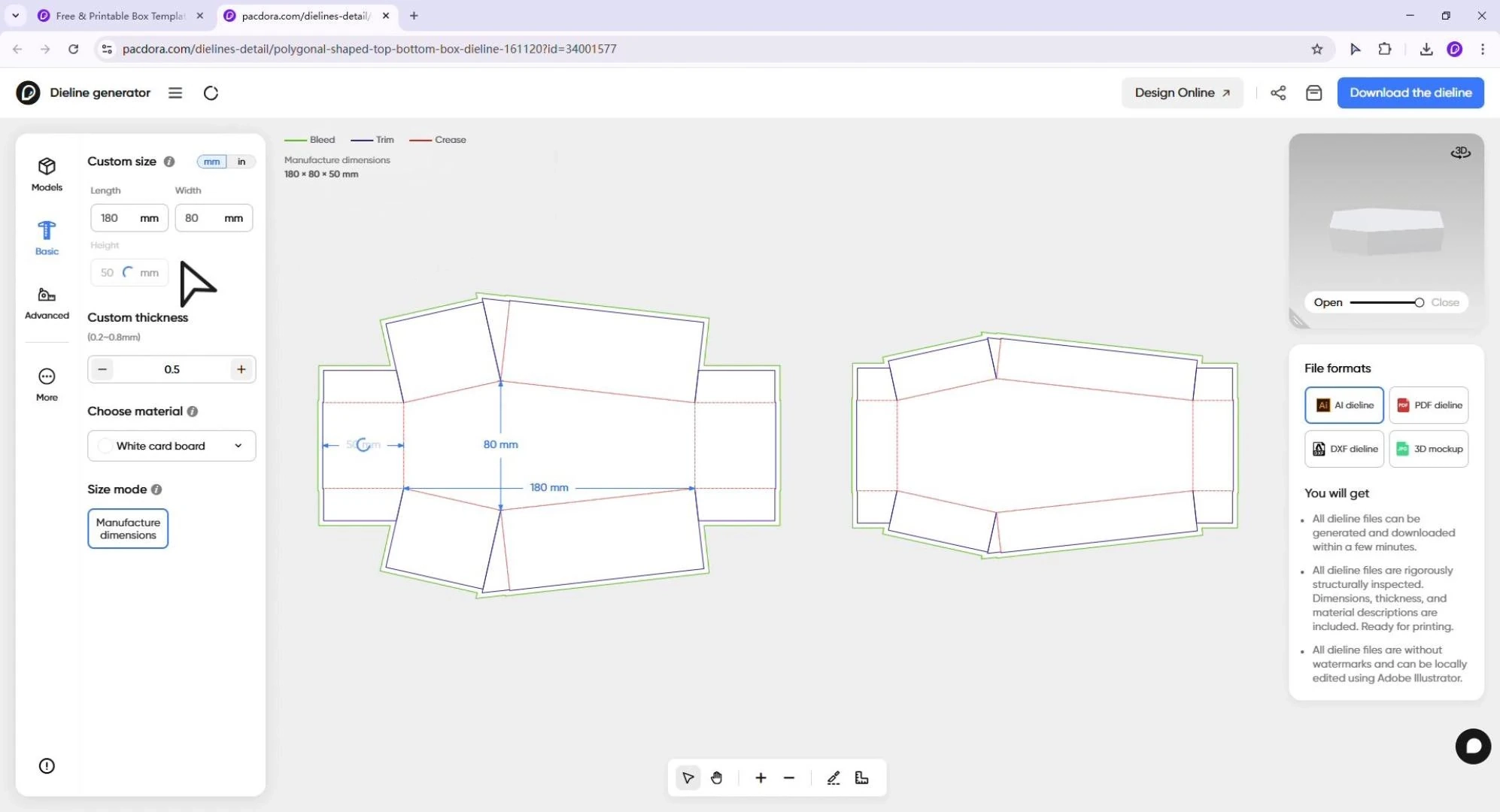Select the ruler measure tool

[x=862, y=778]
